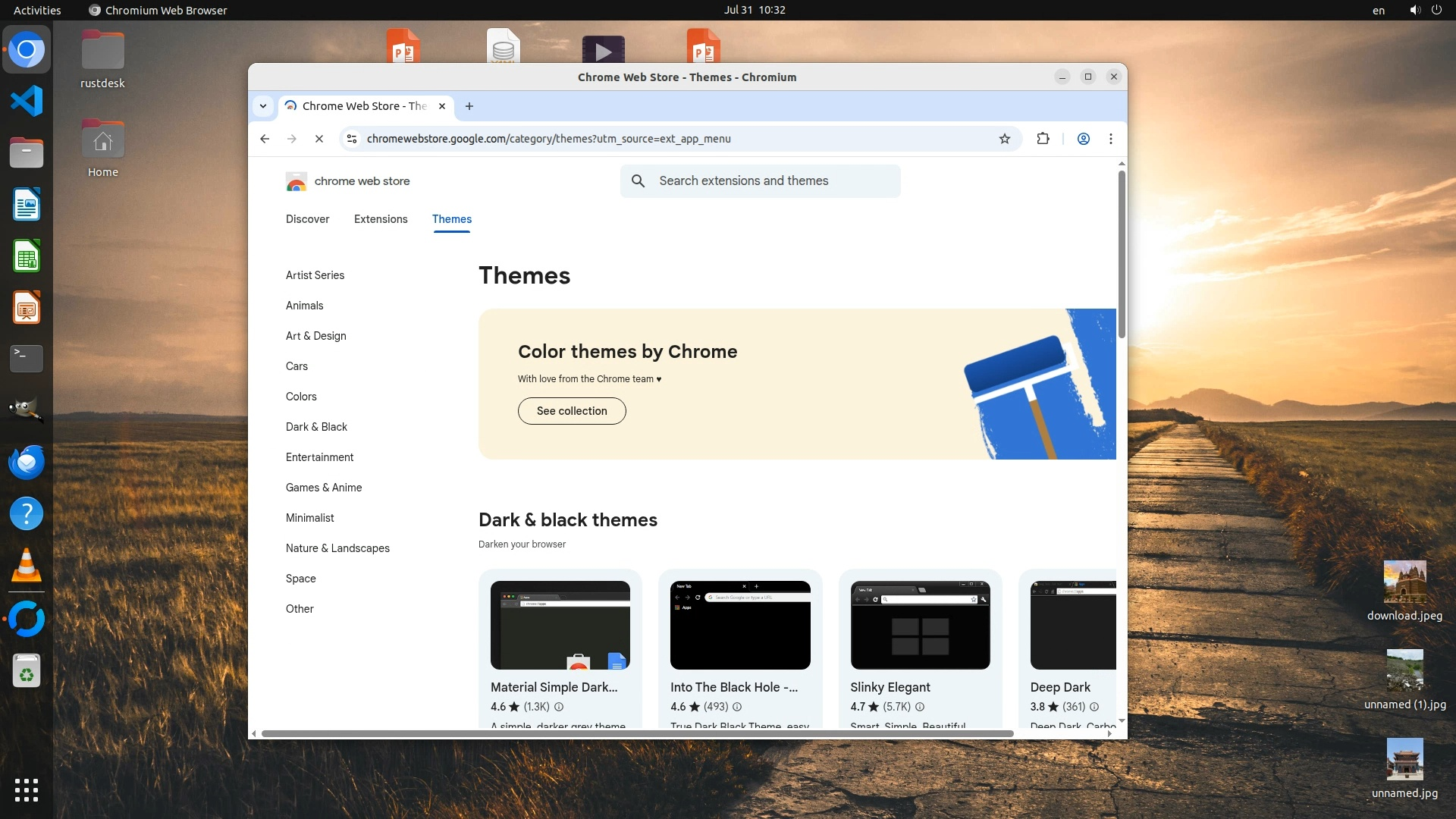The height and width of the screenshot is (819, 1456).
Task: Switch to the Extensions tab
Action: [x=381, y=219]
